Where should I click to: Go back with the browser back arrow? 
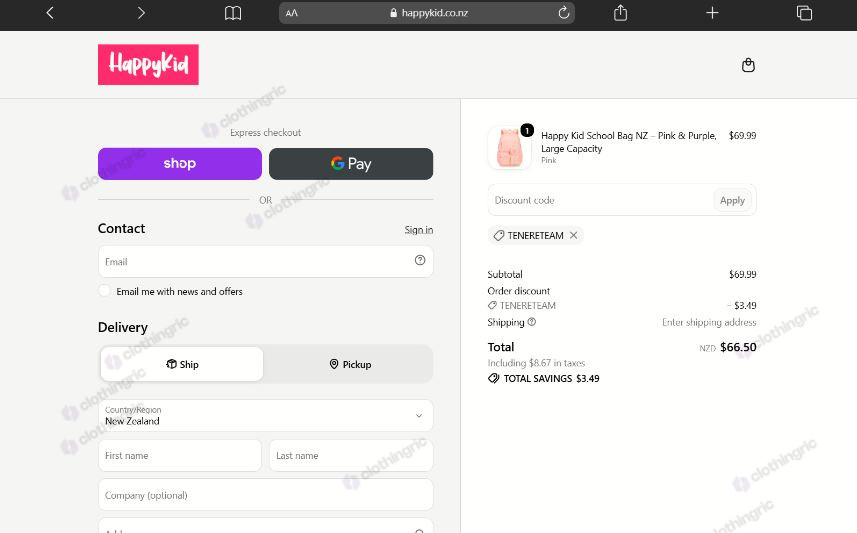click(x=50, y=13)
